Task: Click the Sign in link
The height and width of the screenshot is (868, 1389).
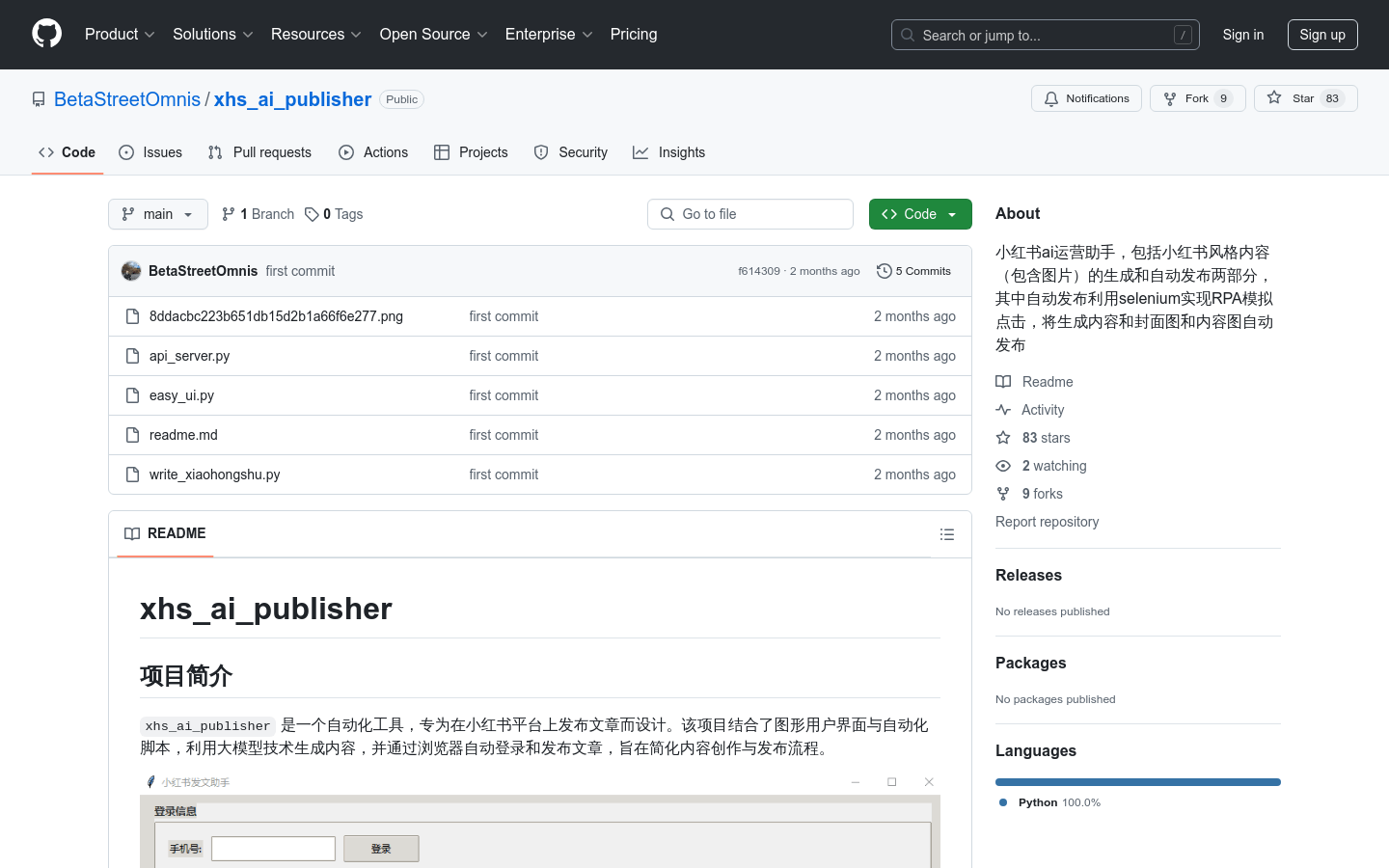Action: click(1243, 35)
